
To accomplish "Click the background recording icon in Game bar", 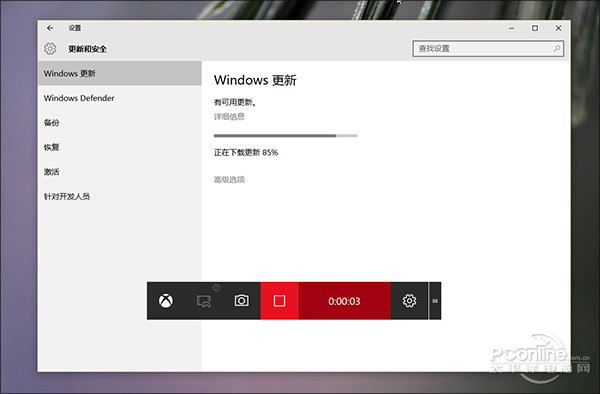I will pyautogui.click(x=204, y=301).
